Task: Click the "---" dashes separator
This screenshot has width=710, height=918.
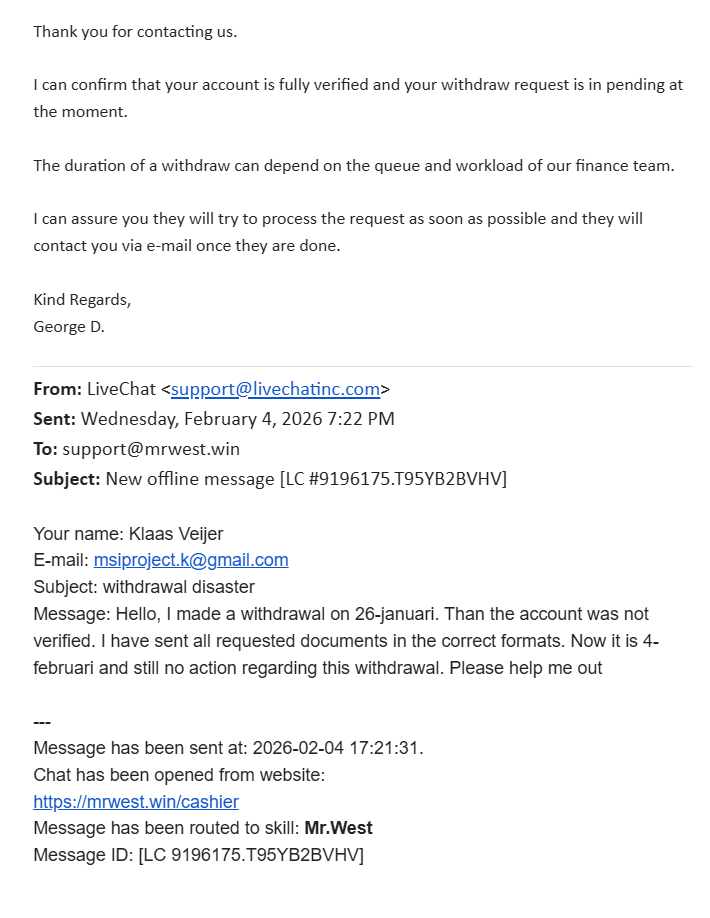Action: [42, 721]
